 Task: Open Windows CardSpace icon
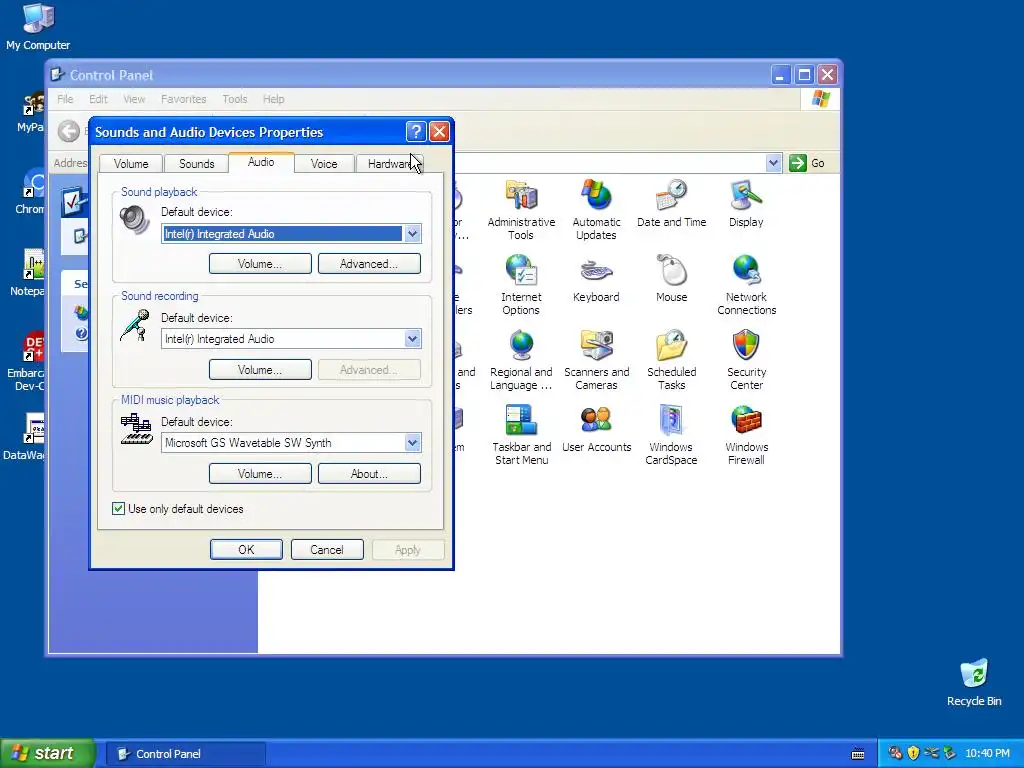pos(671,435)
